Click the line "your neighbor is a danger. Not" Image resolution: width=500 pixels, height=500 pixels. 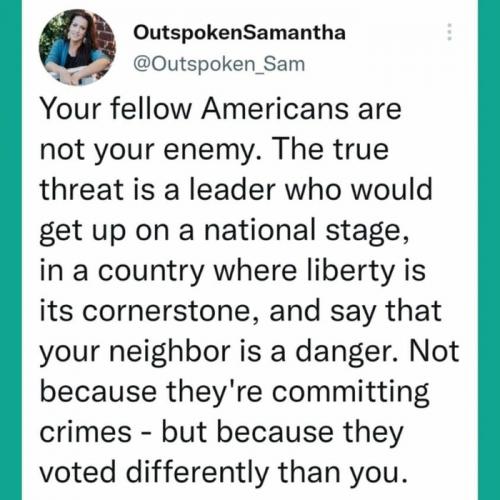coord(250,353)
